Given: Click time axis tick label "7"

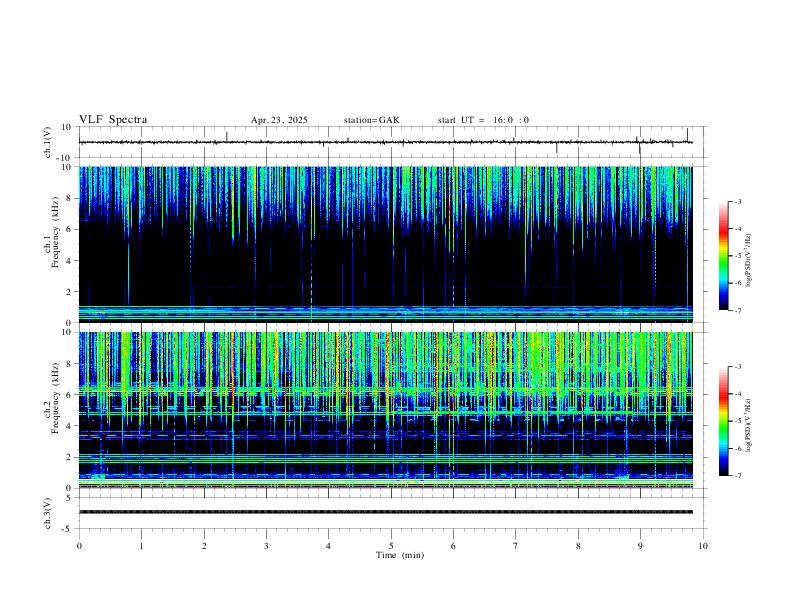Looking at the screenshot, I should 516,546.
